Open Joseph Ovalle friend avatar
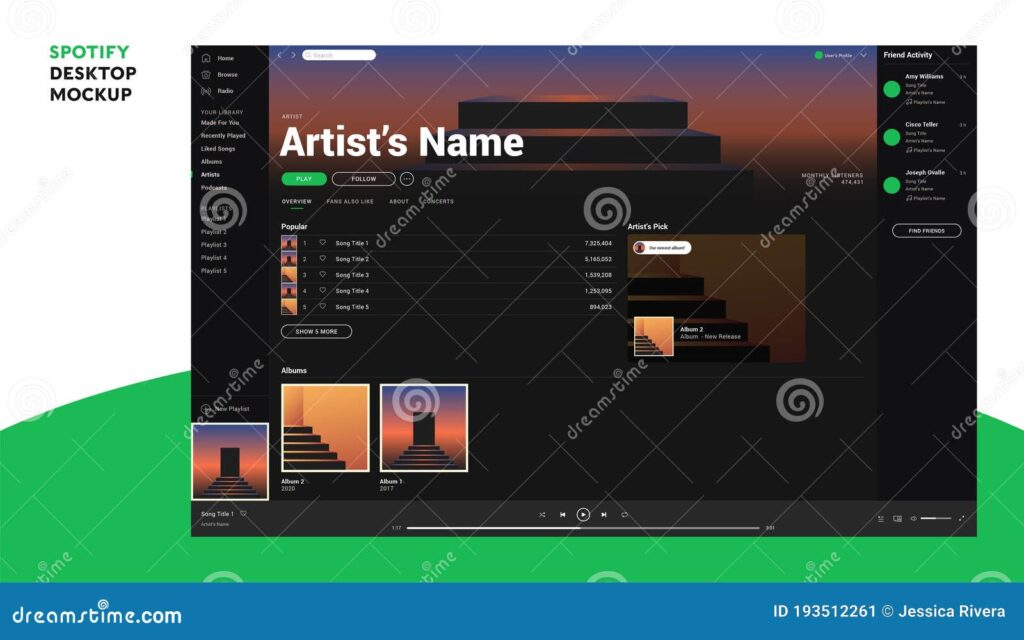Image resolution: width=1024 pixels, height=640 pixels. [891, 185]
